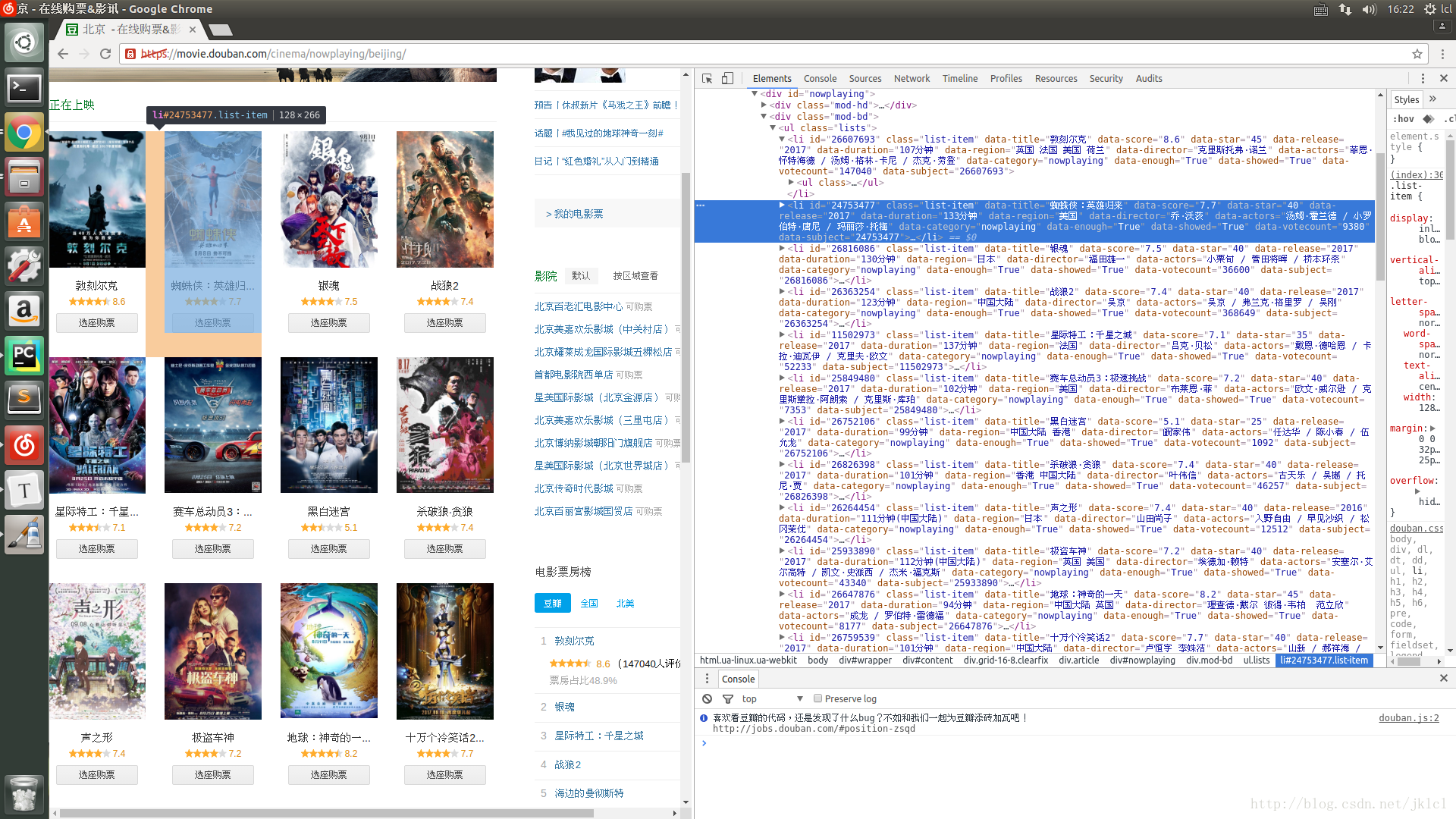Show more Styles sidebar tabs chevron
The image size is (1456, 819).
1432,99
